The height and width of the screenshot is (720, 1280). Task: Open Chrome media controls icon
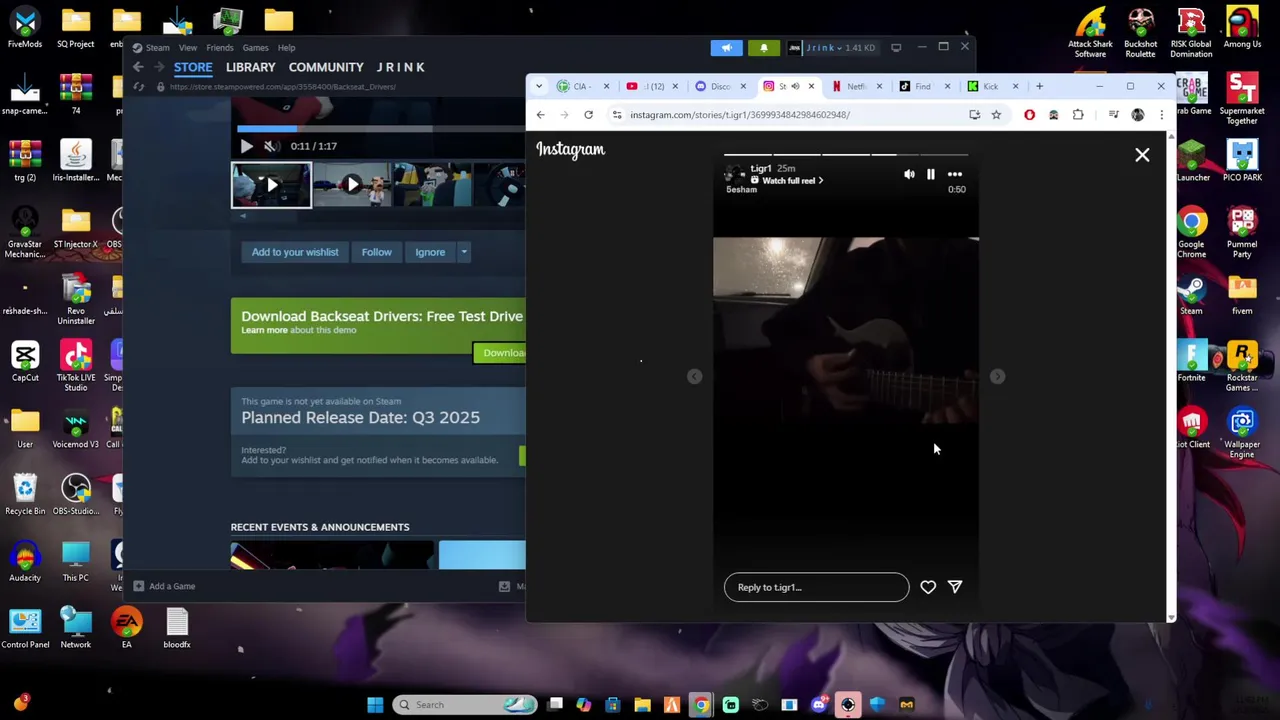point(1113,115)
